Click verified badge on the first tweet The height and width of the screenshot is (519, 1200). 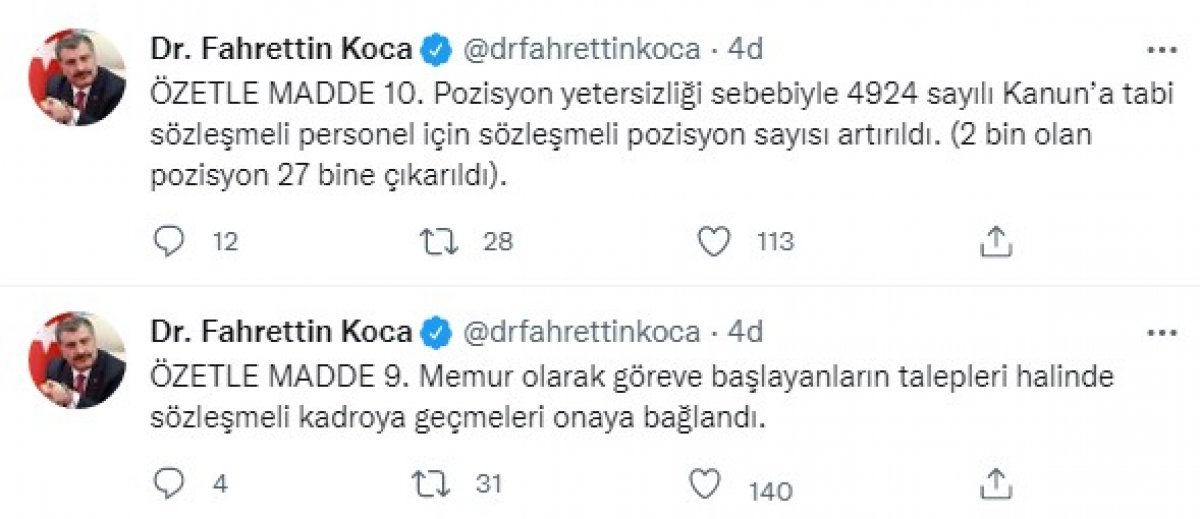[x=434, y=49]
